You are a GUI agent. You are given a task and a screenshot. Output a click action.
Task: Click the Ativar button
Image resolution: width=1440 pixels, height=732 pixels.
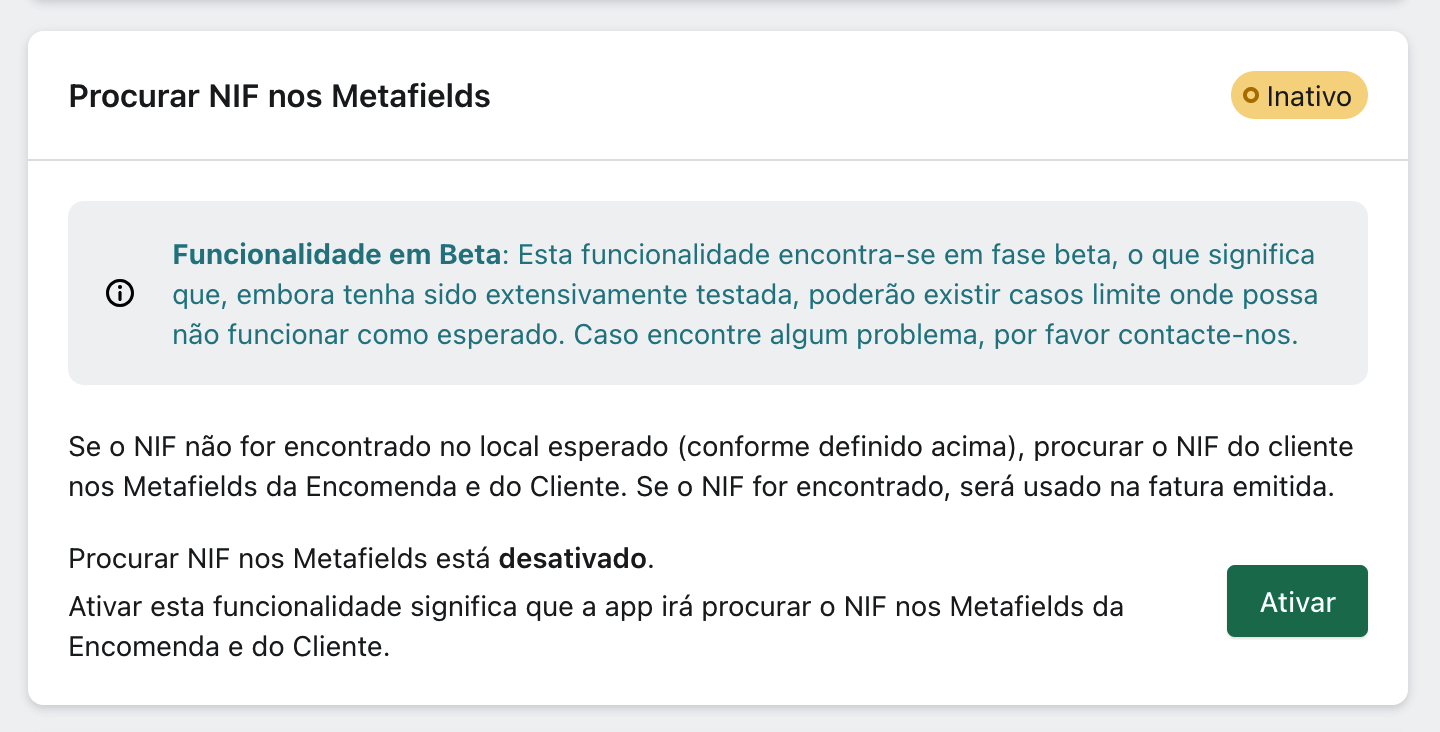coord(1297,601)
